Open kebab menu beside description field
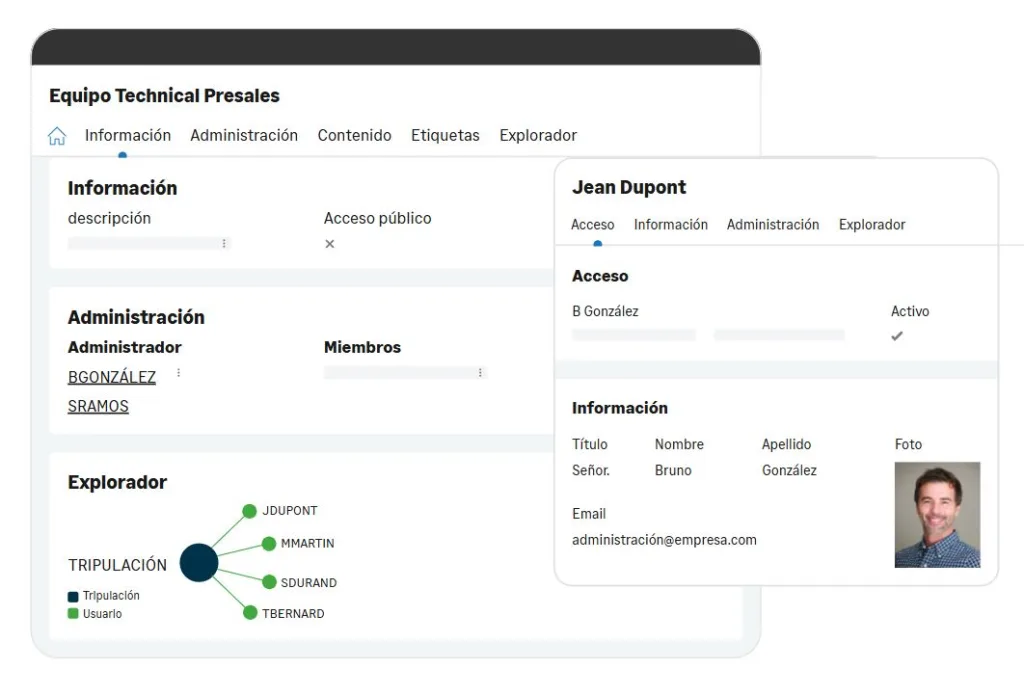The height and width of the screenshot is (696, 1024). click(224, 244)
